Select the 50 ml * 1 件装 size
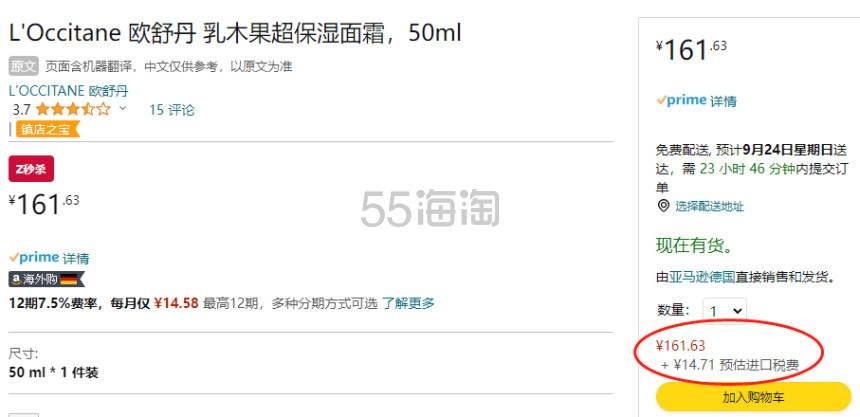860x417 pixels. [54, 373]
